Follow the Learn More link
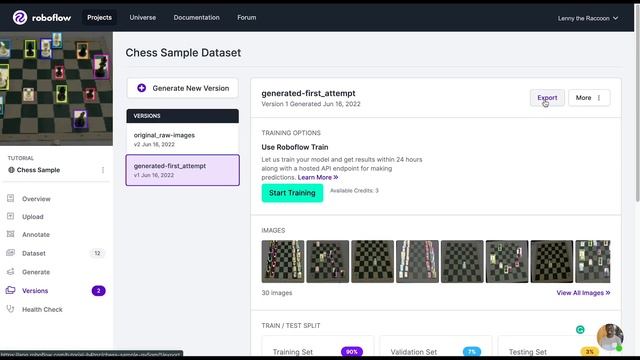 tap(318, 177)
